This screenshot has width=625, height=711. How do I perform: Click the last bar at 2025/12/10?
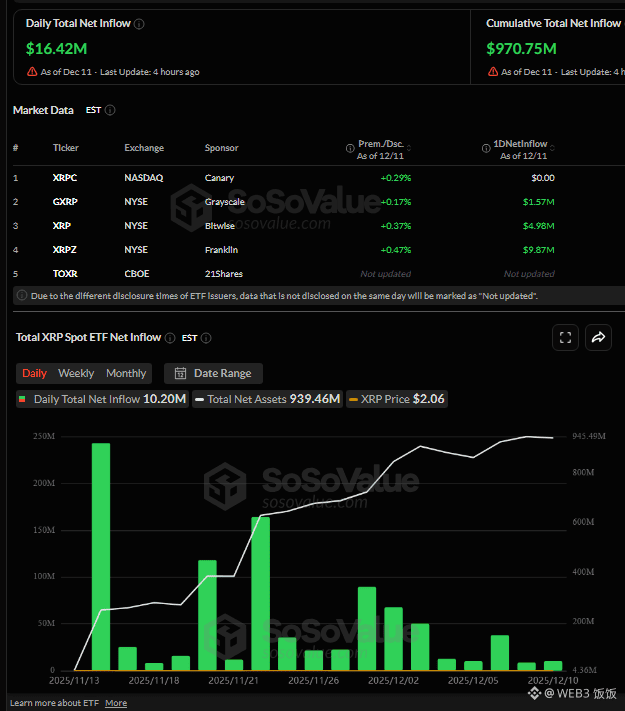(553, 666)
